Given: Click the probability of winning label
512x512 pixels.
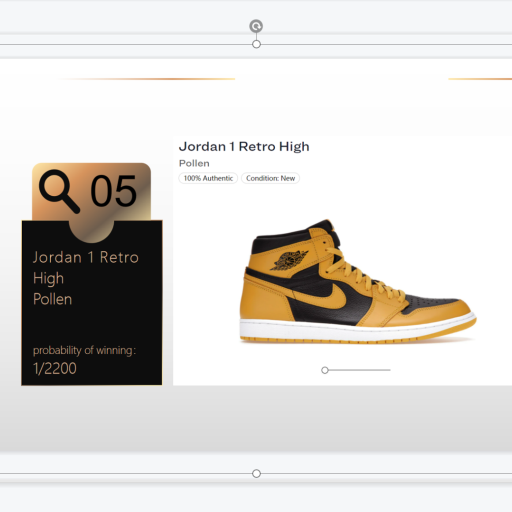Looking at the screenshot, I should (x=84, y=350).
